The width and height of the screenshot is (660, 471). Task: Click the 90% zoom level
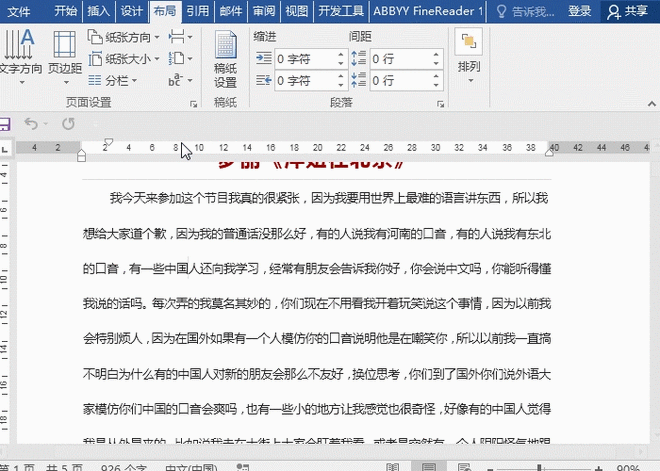[628, 468]
